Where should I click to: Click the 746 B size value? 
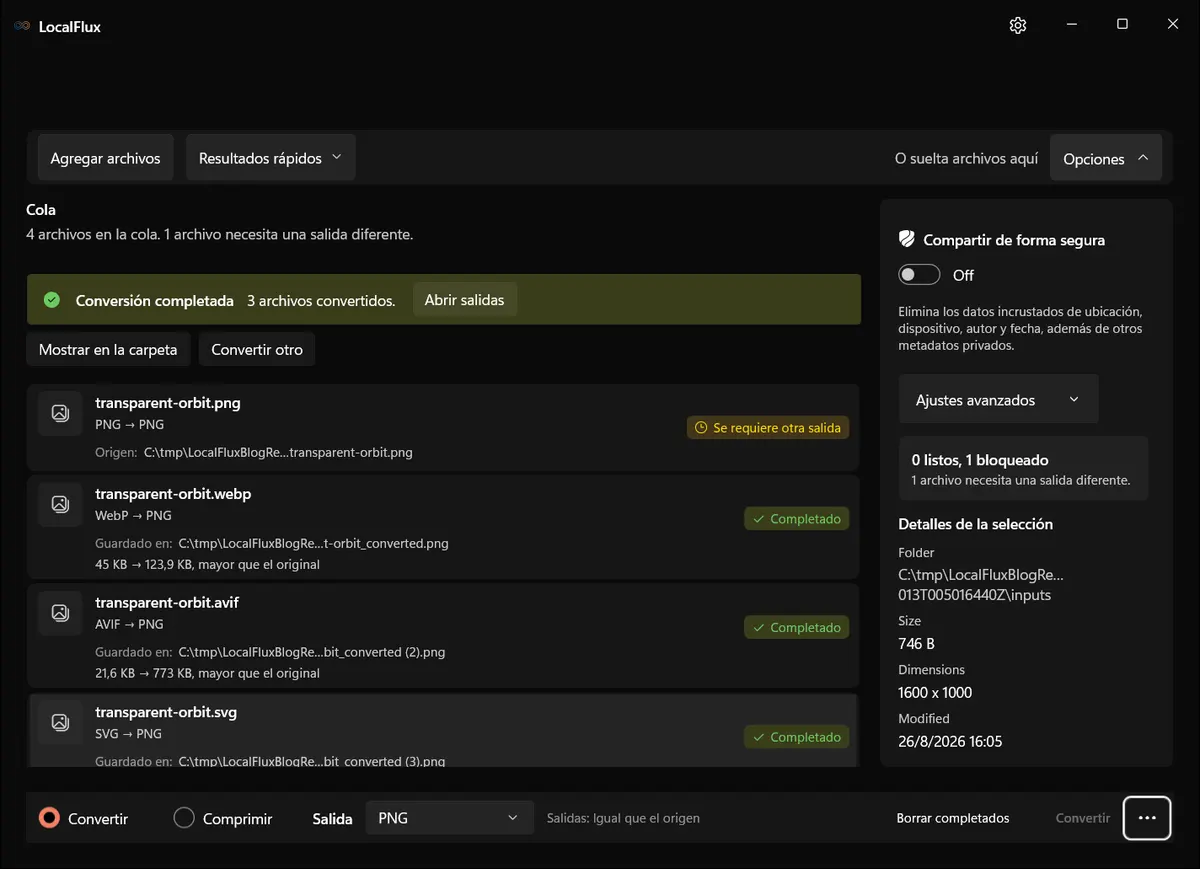pos(917,643)
